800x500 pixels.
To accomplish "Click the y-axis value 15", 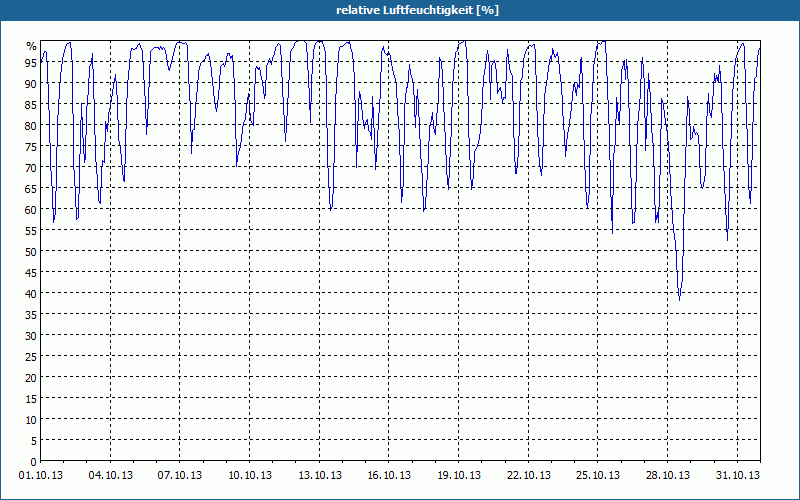I will click(x=31, y=398).
